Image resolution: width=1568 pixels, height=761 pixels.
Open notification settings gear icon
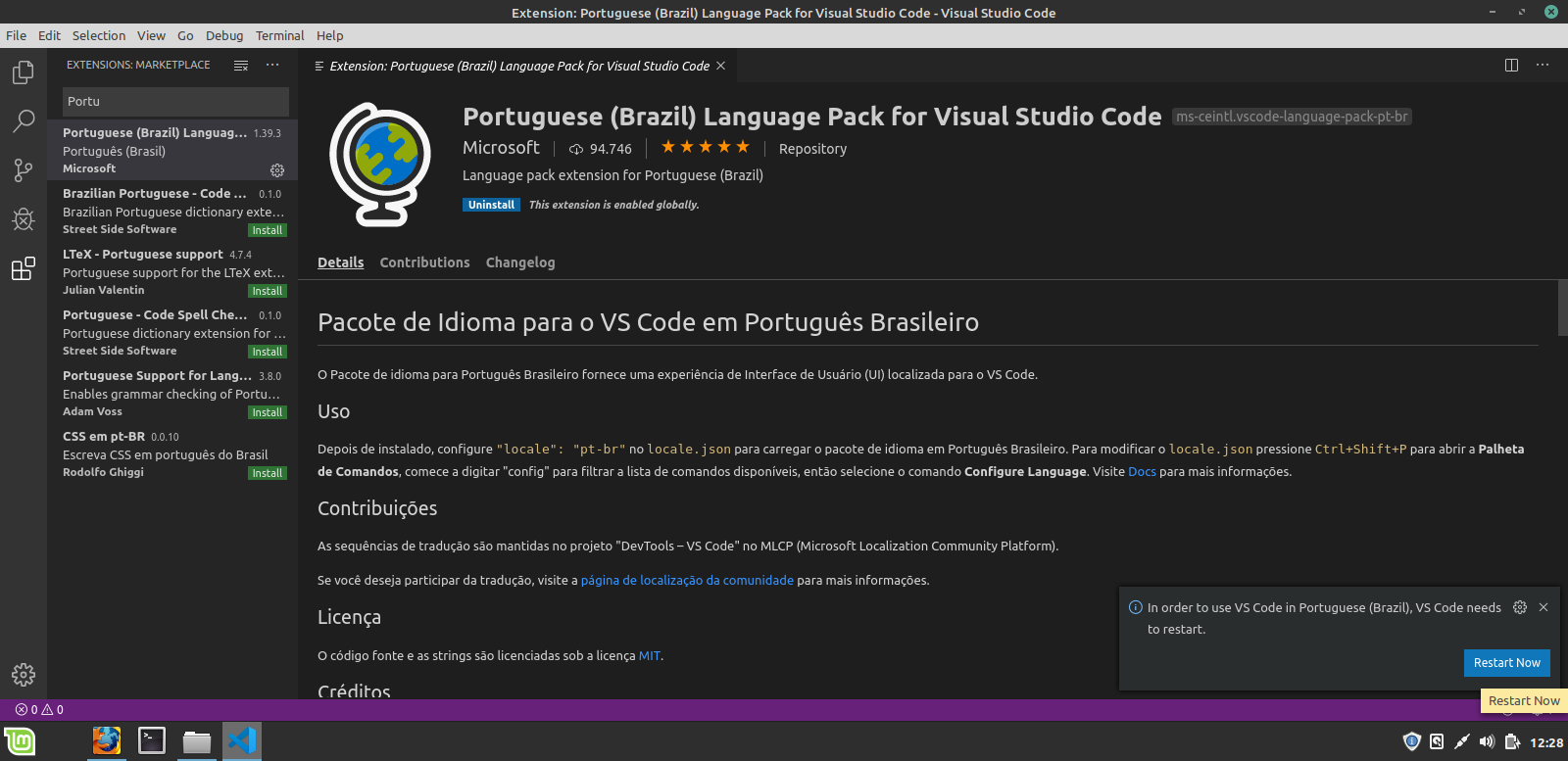(x=1520, y=607)
